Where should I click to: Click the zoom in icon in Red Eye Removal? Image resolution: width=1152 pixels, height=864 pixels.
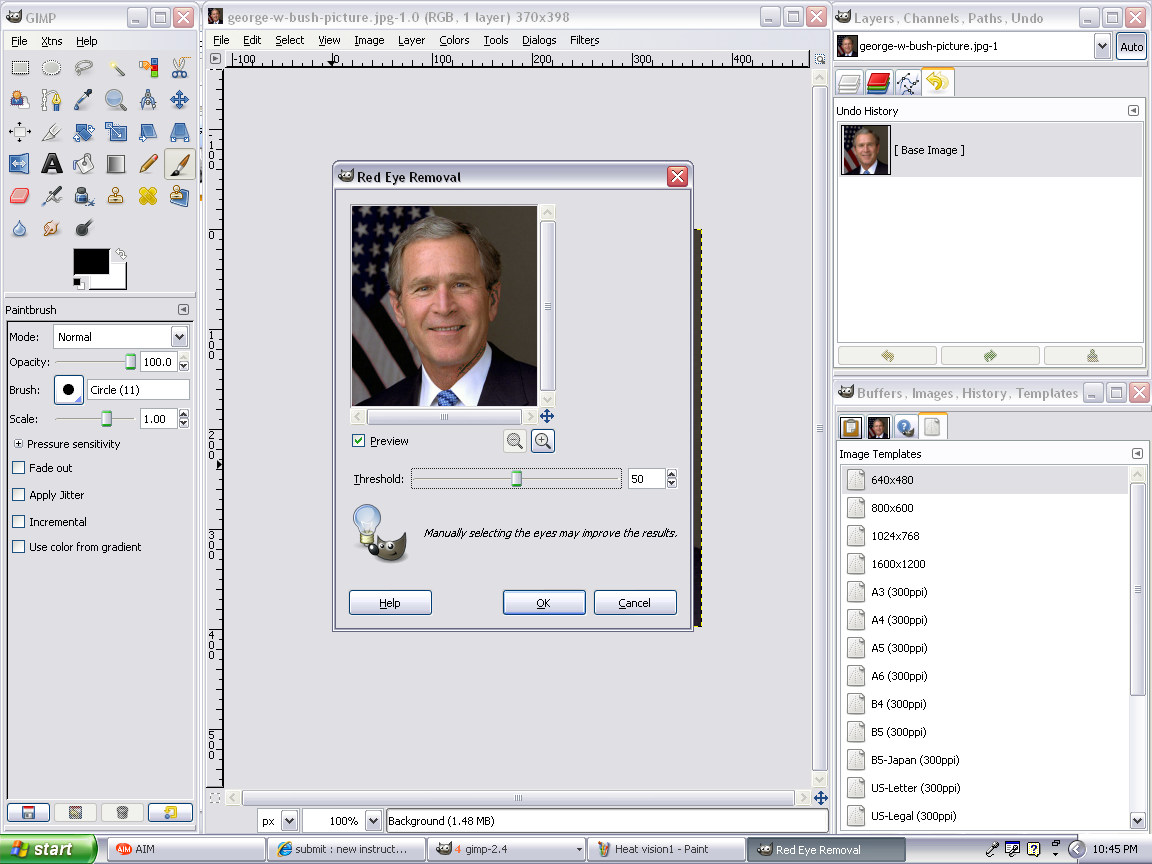coord(543,441)
